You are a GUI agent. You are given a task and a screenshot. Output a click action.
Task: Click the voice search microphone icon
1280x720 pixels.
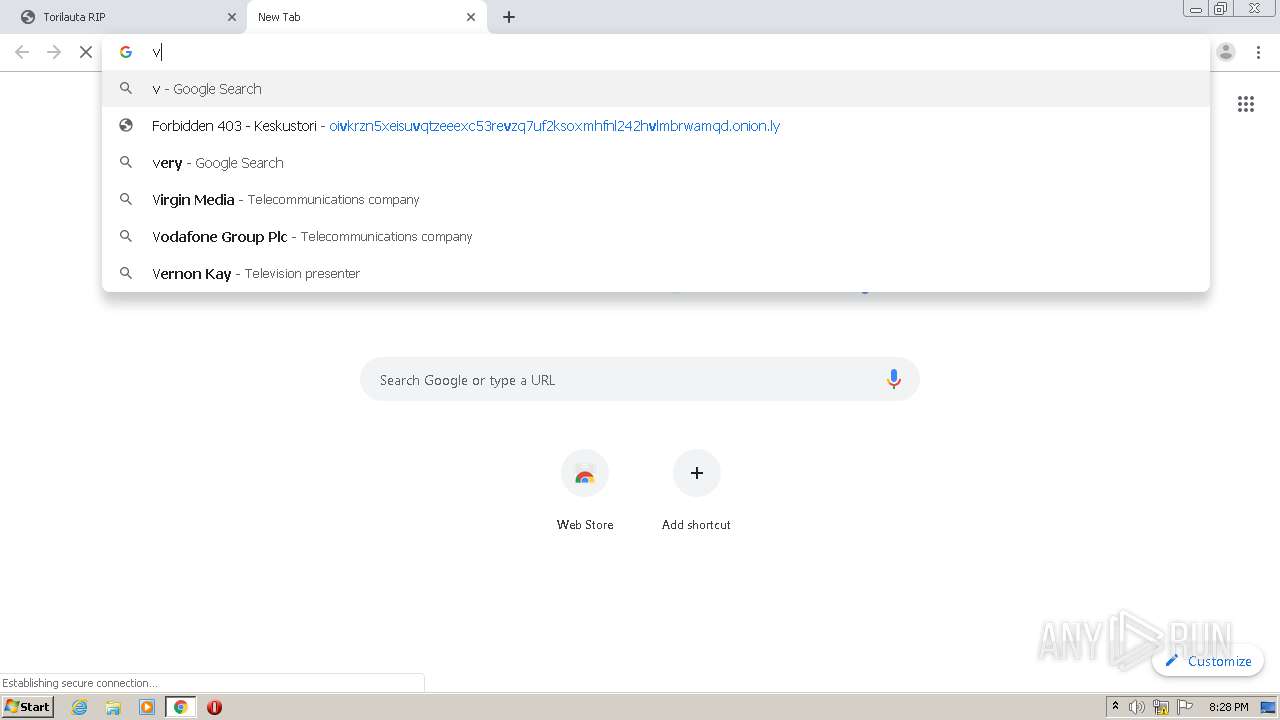tap(894, 379)
